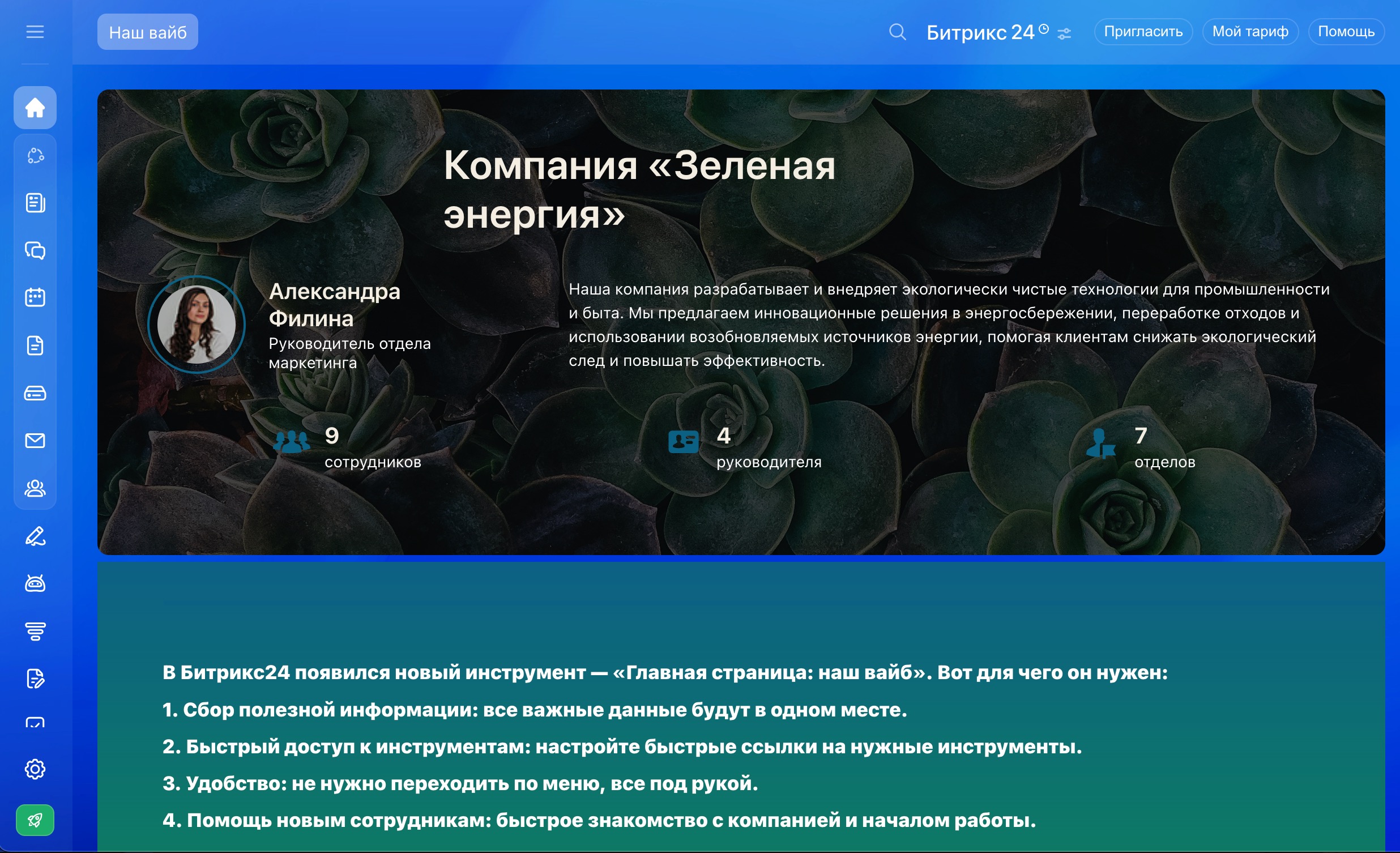Open the hamburger menu in the sidebar
The image size is (1400, 853).
pyautogui.click(x=35, y=32)
